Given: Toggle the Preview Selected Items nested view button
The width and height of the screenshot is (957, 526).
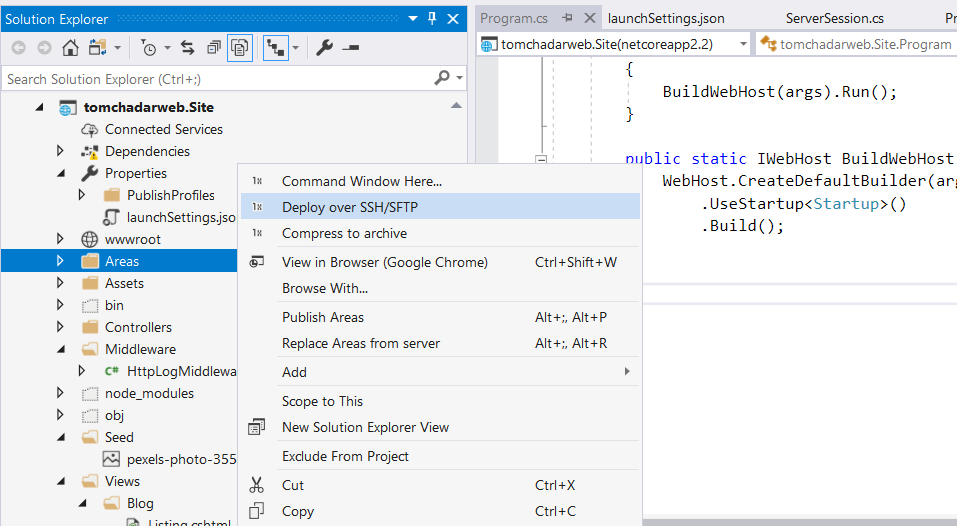Looking at the screenshot, I should (x=276, y=48).
